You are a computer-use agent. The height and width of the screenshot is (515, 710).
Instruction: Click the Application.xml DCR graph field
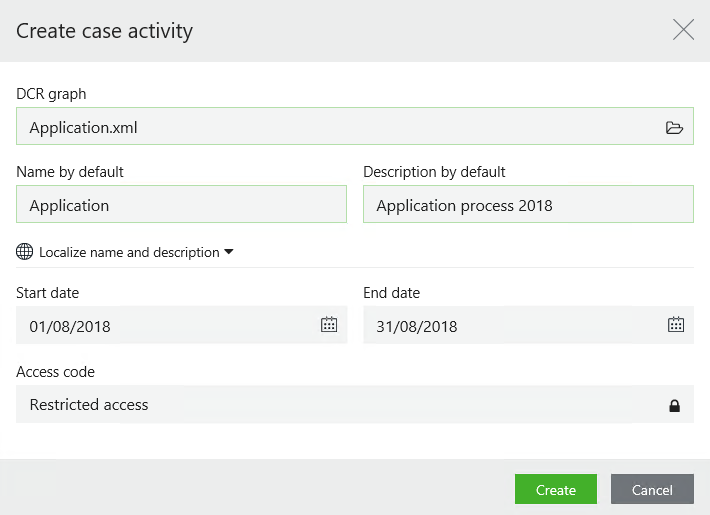[330, 127]
